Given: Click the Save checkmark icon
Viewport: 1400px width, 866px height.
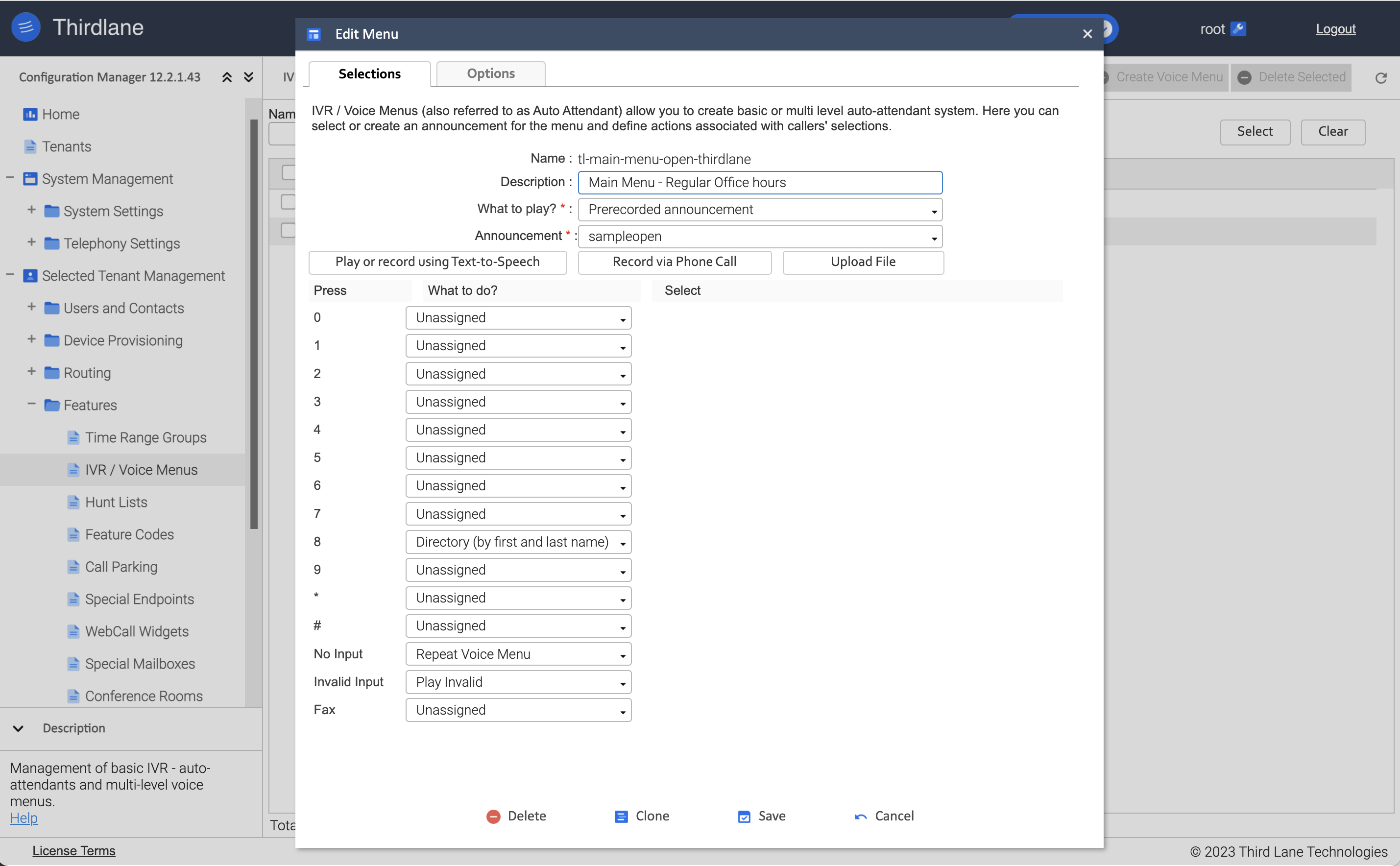Looking at the screenshot, I should tap(743, 816).
